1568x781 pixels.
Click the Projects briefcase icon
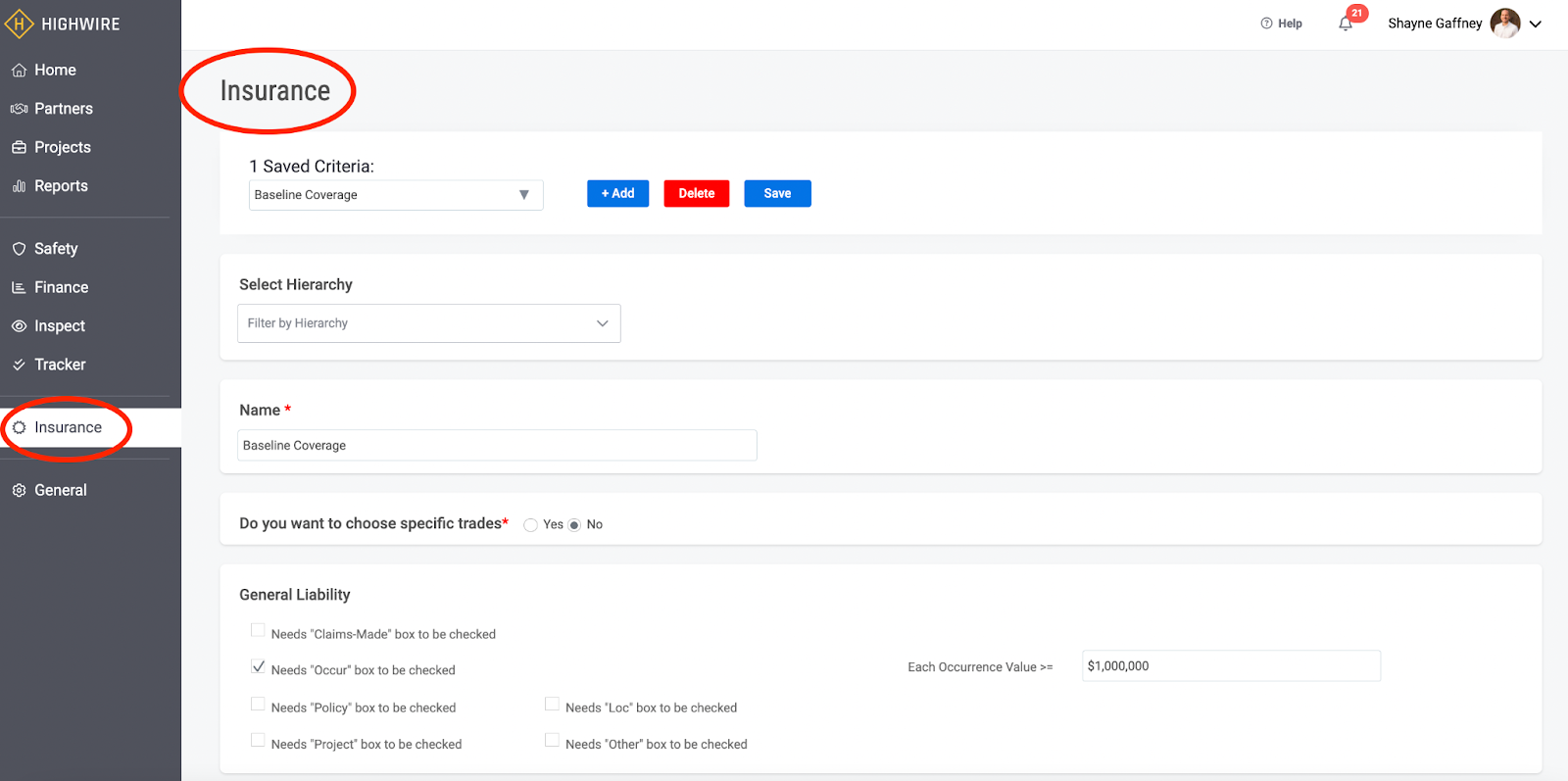[19, 147]
